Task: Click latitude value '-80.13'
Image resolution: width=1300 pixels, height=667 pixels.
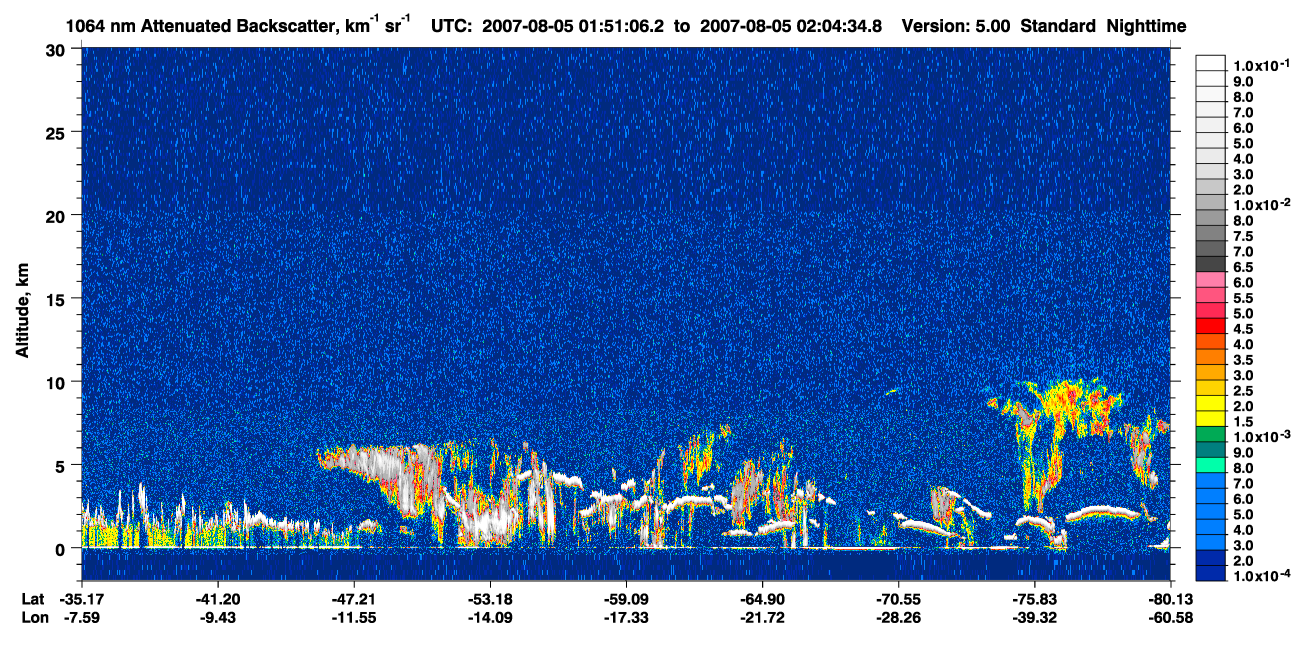Action: 1171,598
